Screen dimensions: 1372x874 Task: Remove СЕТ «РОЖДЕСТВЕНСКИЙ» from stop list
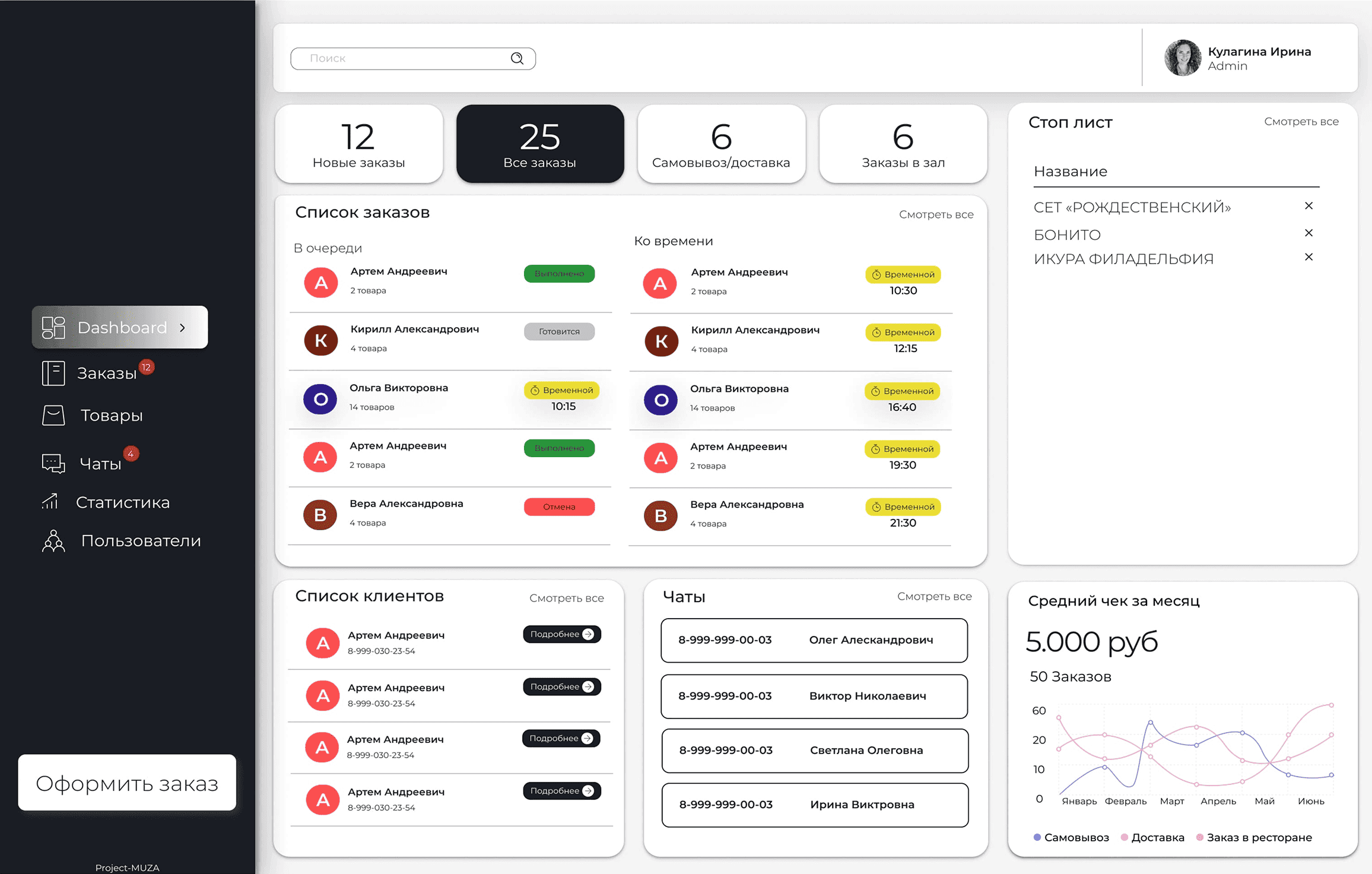[x=1309, y=206]
